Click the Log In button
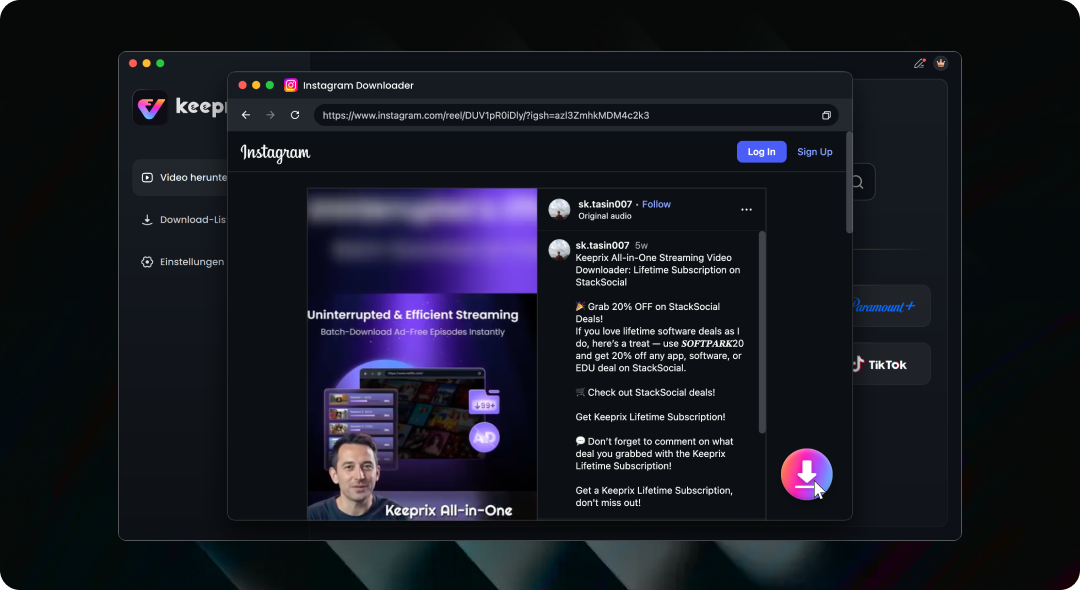 tap(762, 152)
